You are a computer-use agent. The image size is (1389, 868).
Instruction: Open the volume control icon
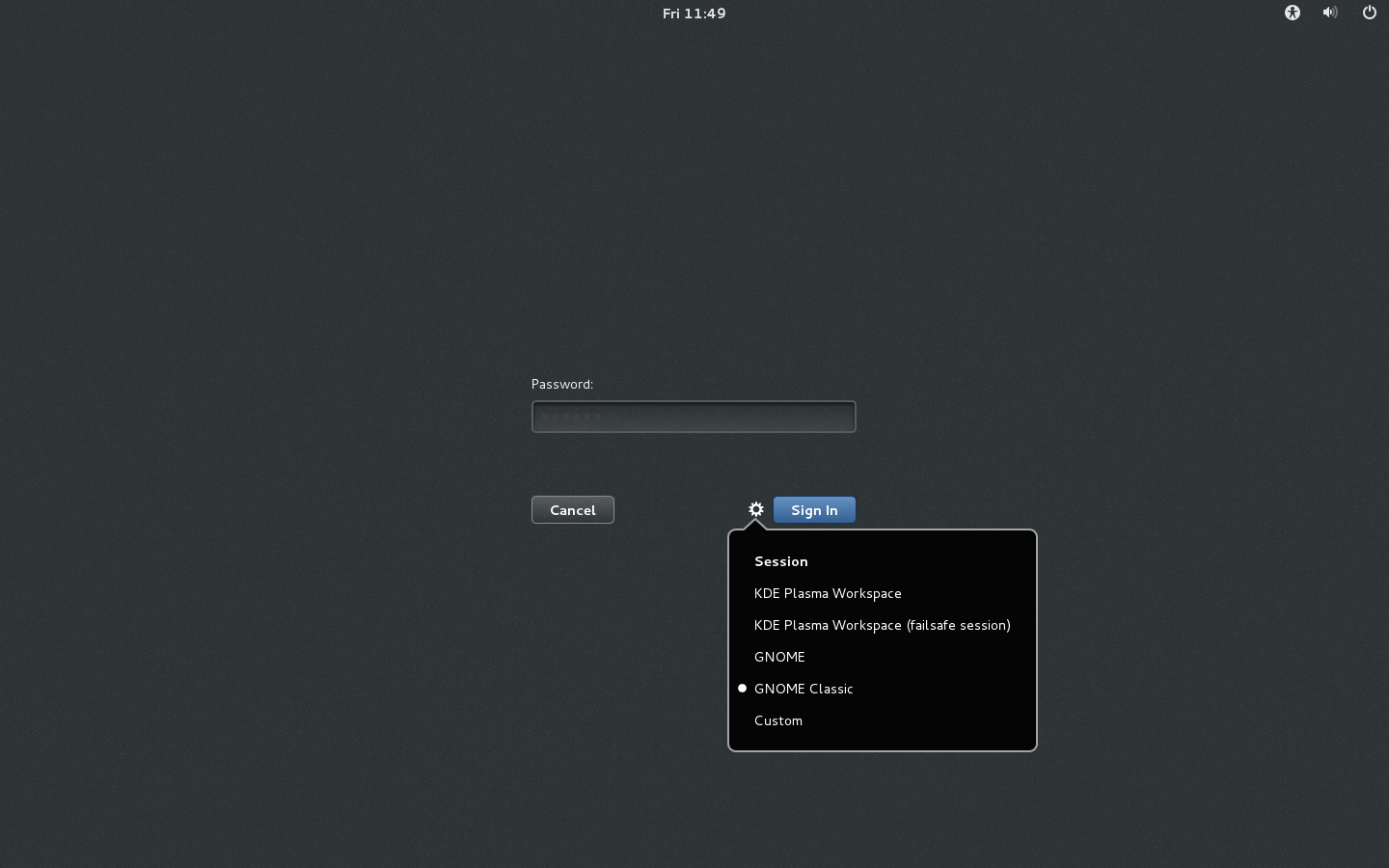click(x=1330, y=13)
